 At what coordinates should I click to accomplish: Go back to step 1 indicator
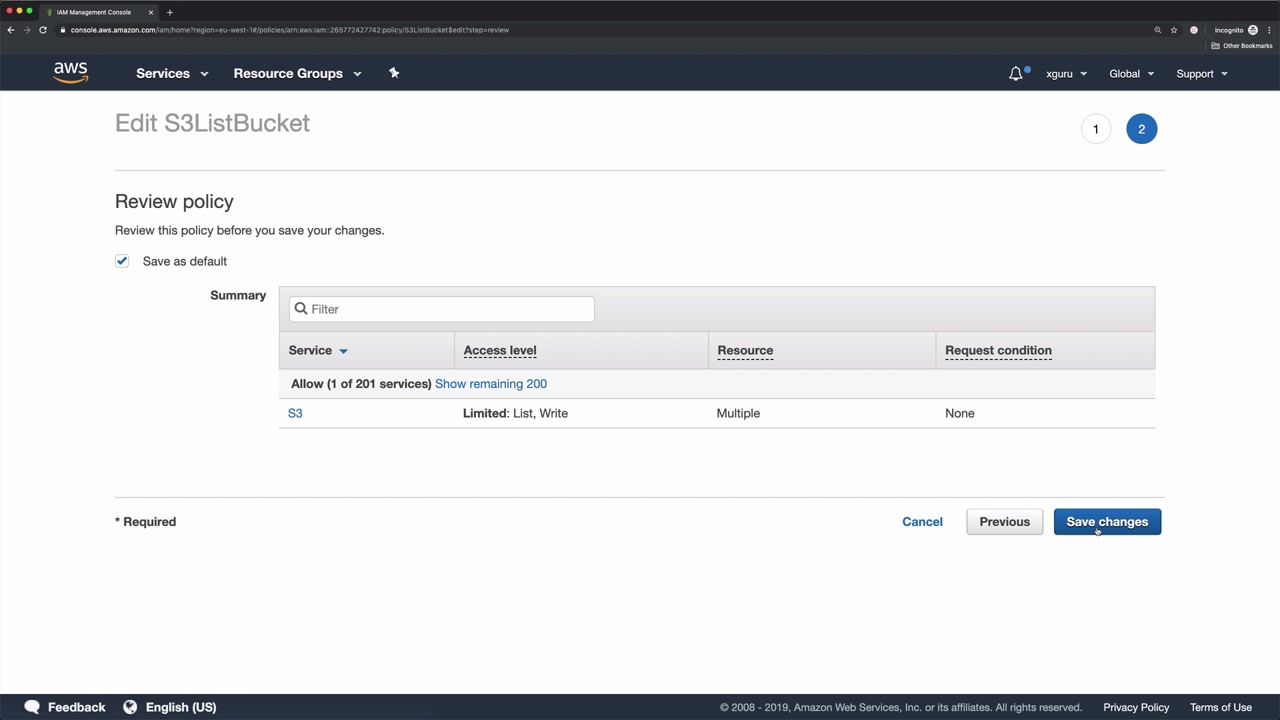coord(1096,129)
